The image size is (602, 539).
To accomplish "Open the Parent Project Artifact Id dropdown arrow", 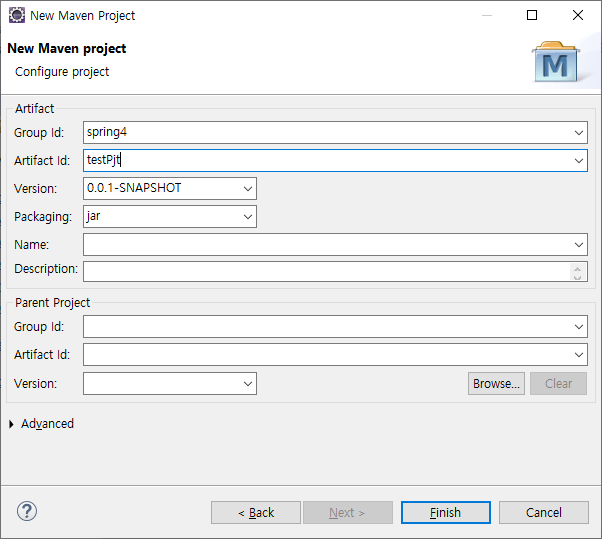I will pos(579,355).
